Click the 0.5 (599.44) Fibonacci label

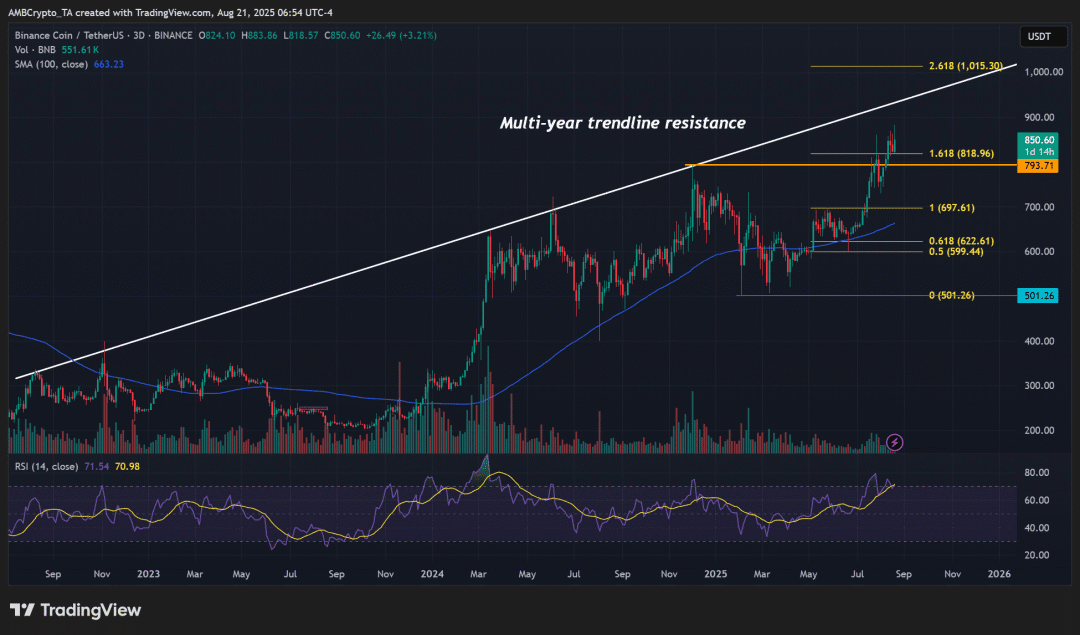point(956,251)
